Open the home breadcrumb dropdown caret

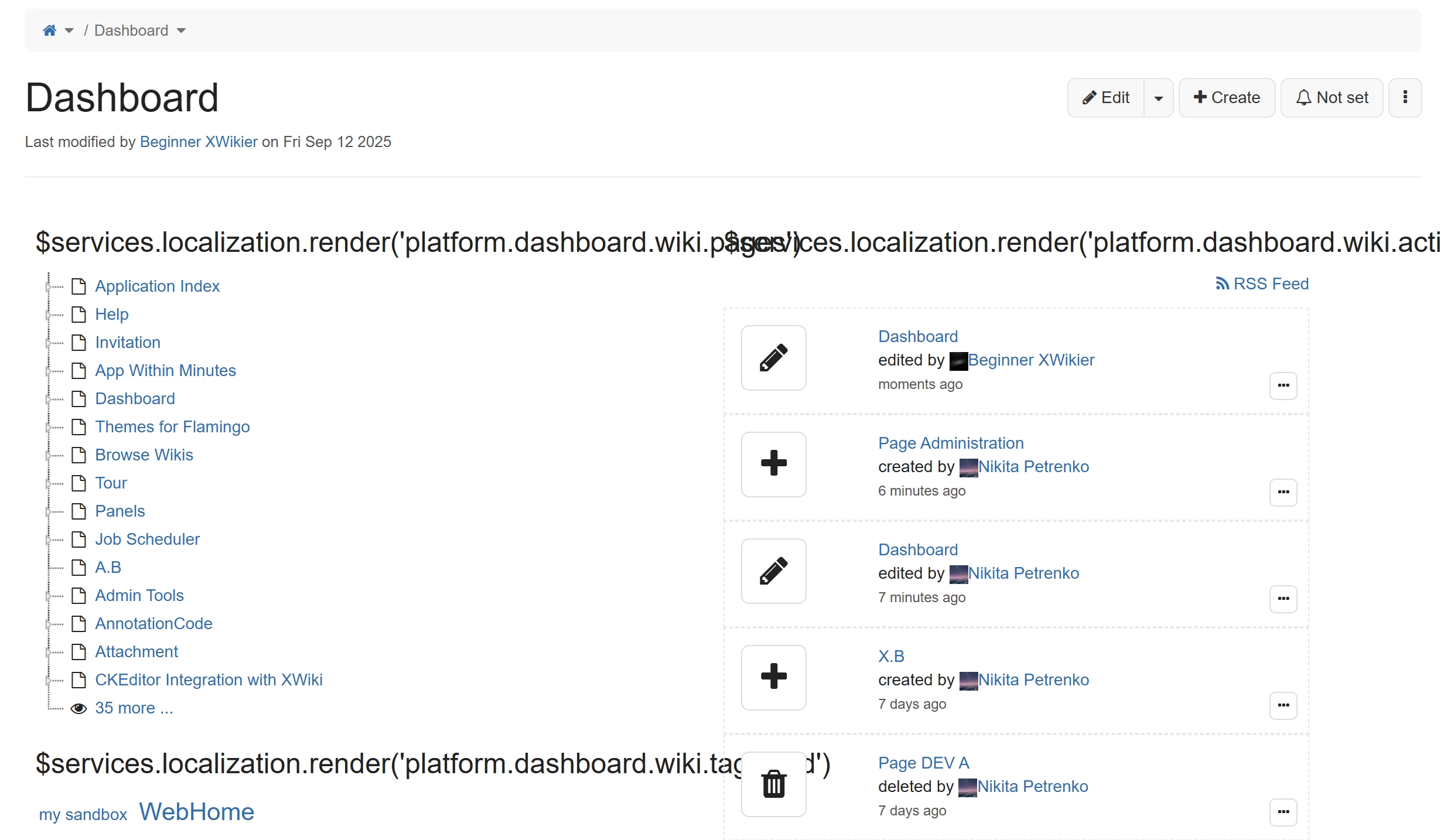pyautogui.click(x=69, y=30)
